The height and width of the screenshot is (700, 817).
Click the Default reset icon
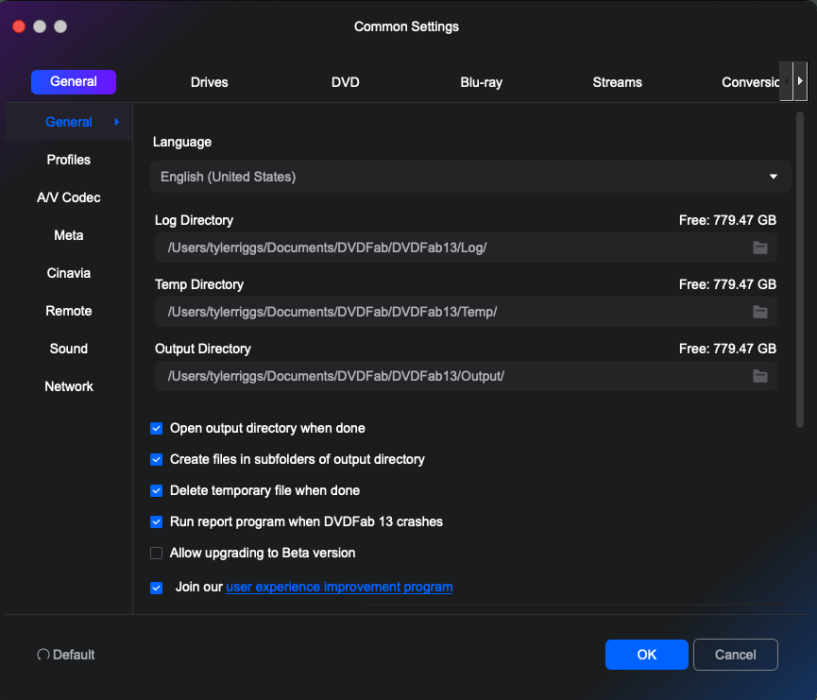tap(43, 655)
